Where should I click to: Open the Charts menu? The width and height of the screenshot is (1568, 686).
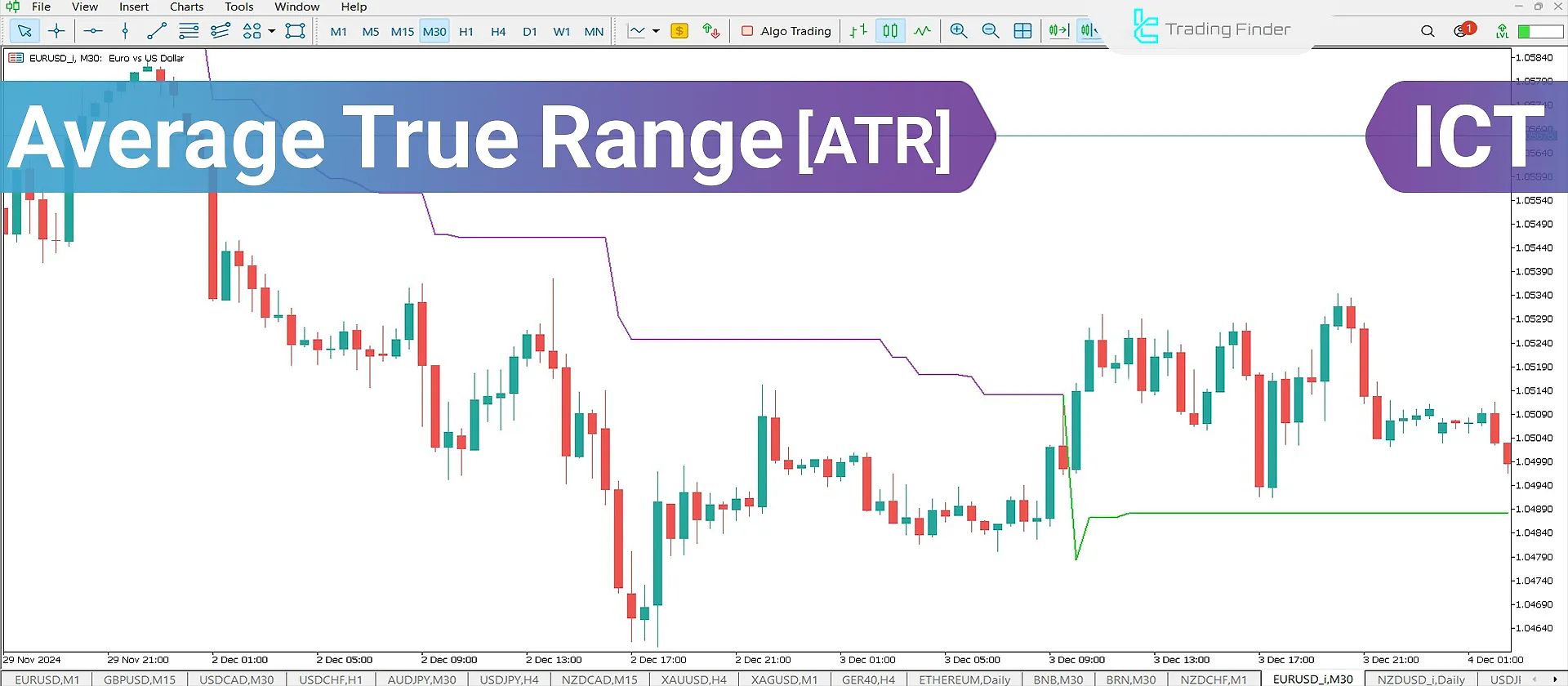pyautogui.click(x=186, y=7)
